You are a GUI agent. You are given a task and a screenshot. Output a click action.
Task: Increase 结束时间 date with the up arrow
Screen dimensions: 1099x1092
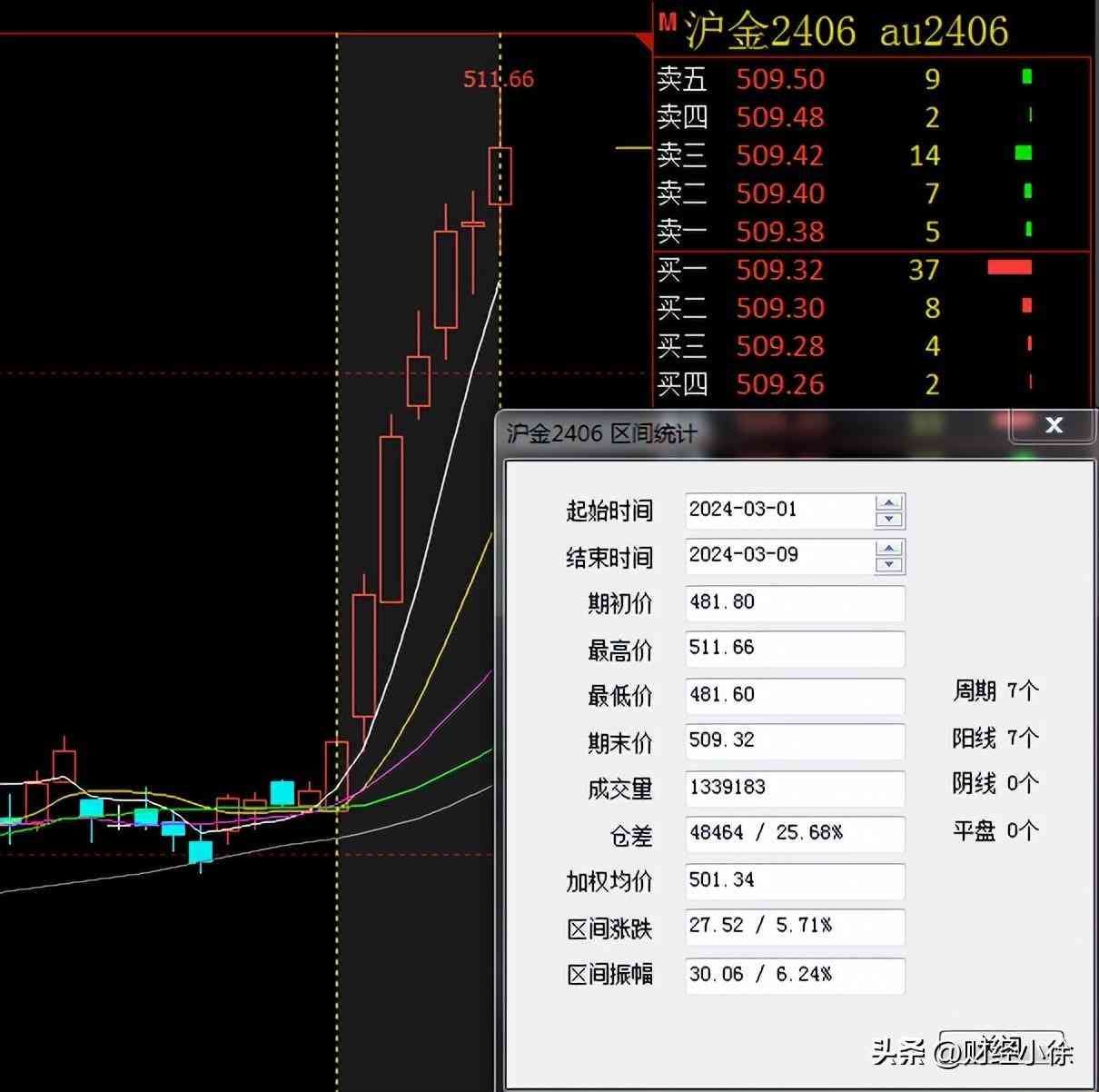point(889,548)
